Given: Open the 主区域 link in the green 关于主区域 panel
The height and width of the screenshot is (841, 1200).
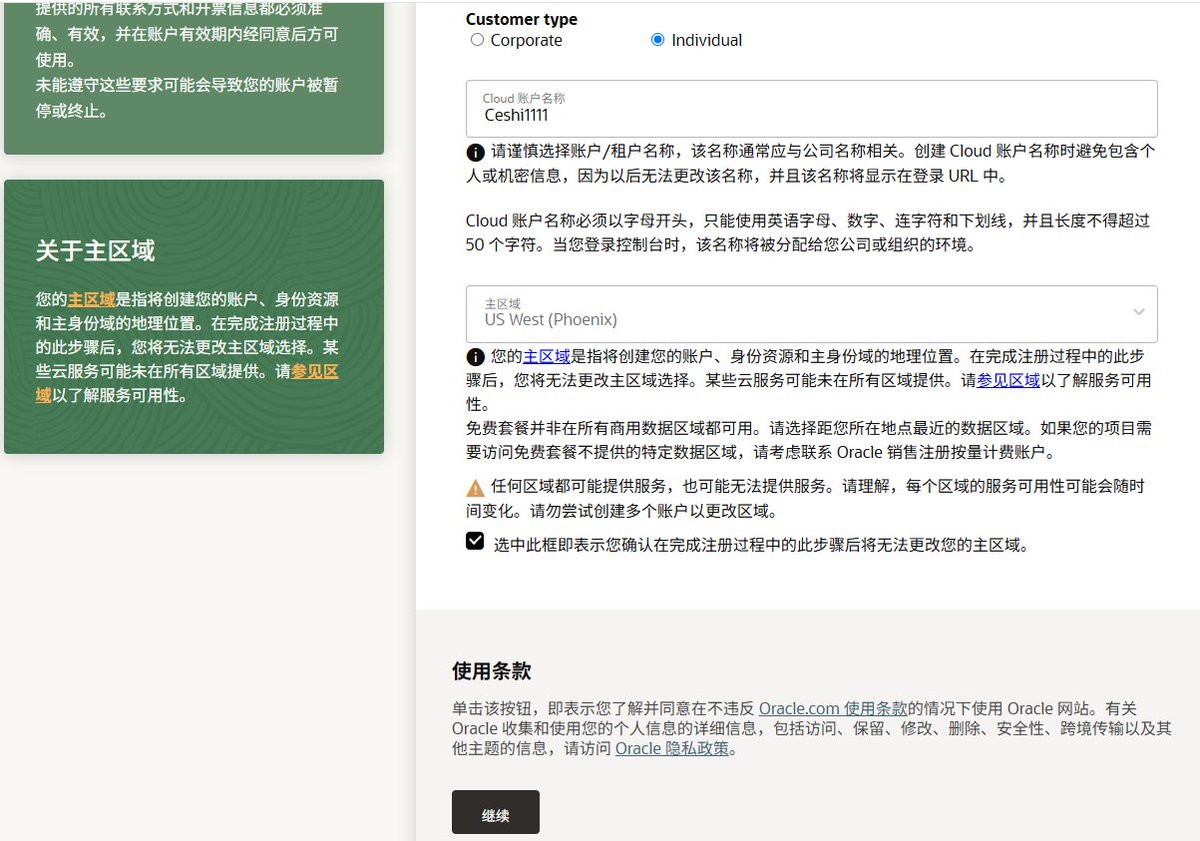Looking at the screenshot, I should point(92,299).
